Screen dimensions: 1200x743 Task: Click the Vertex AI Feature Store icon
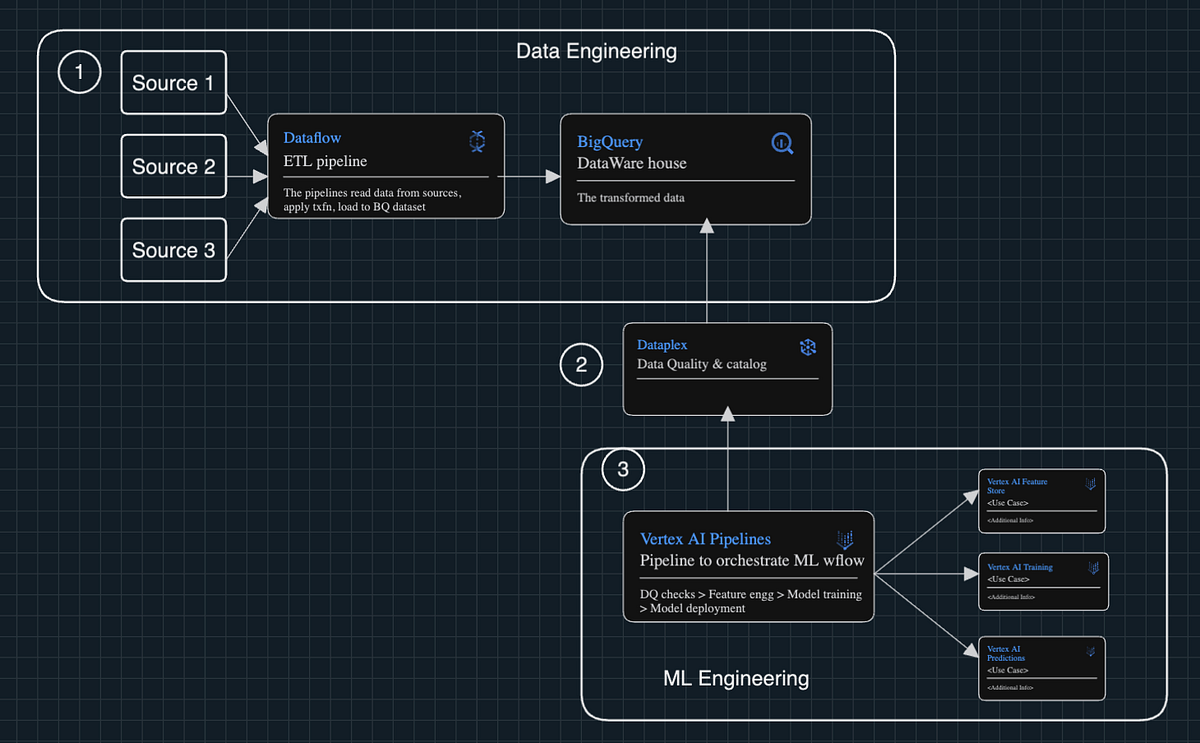tap(1090, 483)
